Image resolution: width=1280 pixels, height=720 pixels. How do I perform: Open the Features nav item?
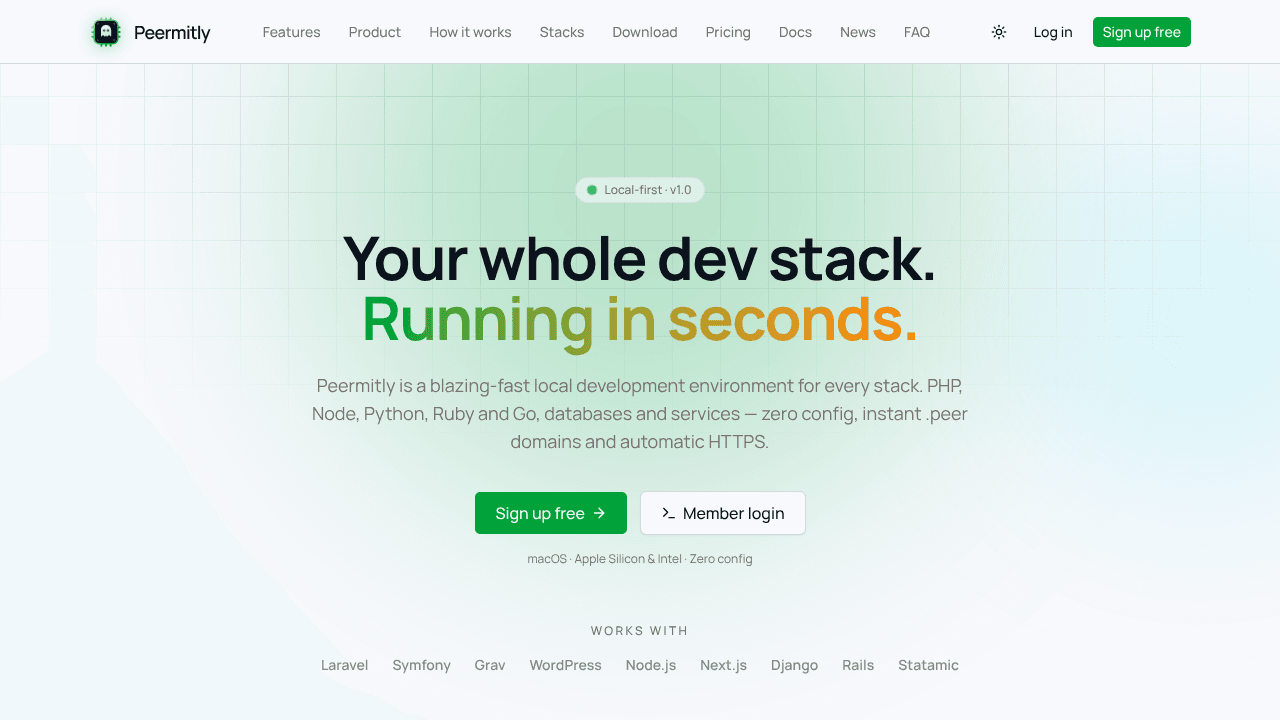[x=291, y=32]
